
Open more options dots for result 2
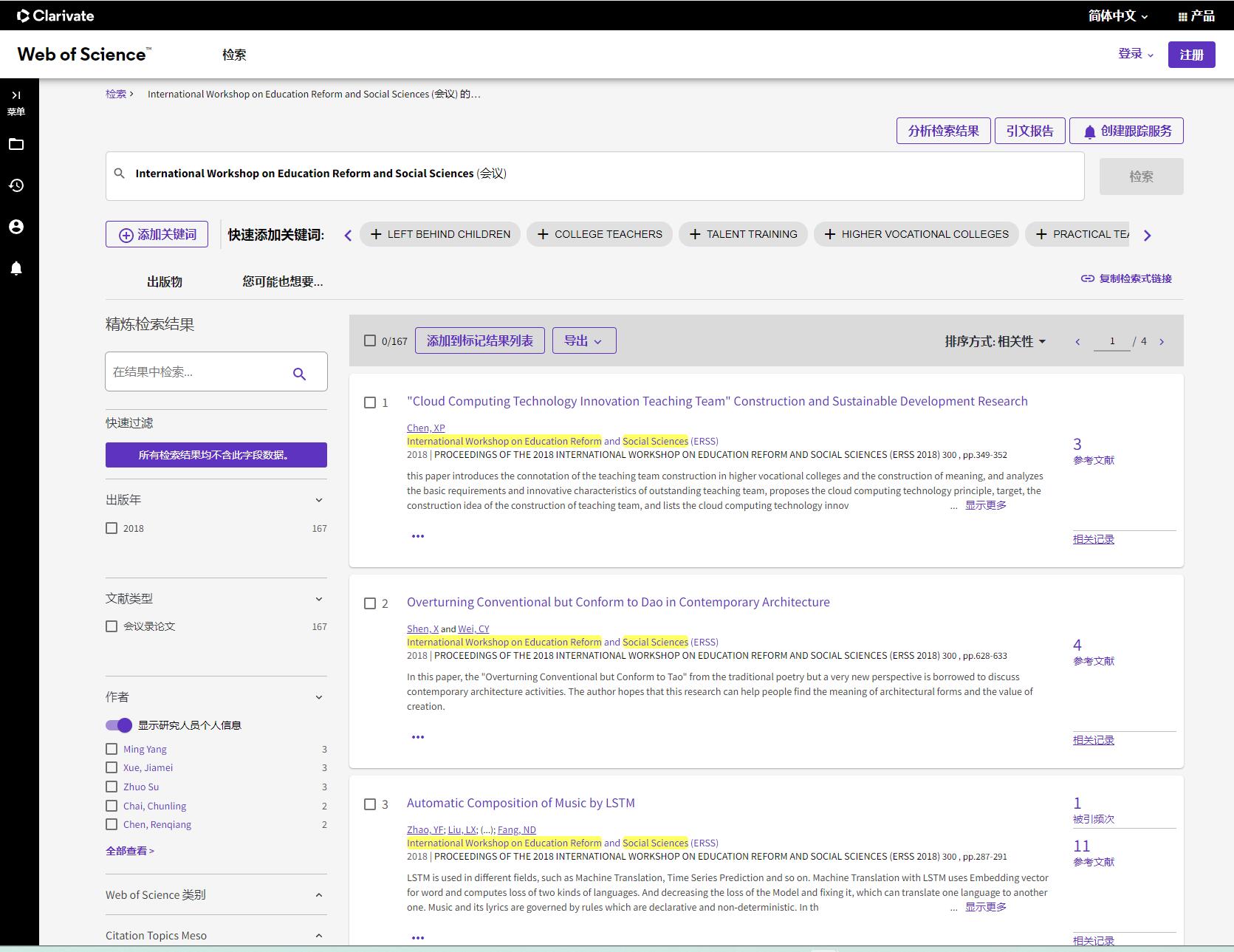tap(418, 737)
